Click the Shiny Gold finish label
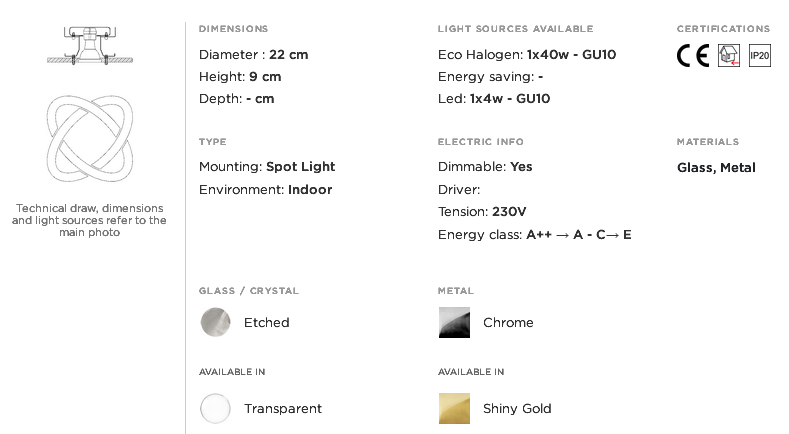This screenshot has width=789, height=434. pos(517,409)
